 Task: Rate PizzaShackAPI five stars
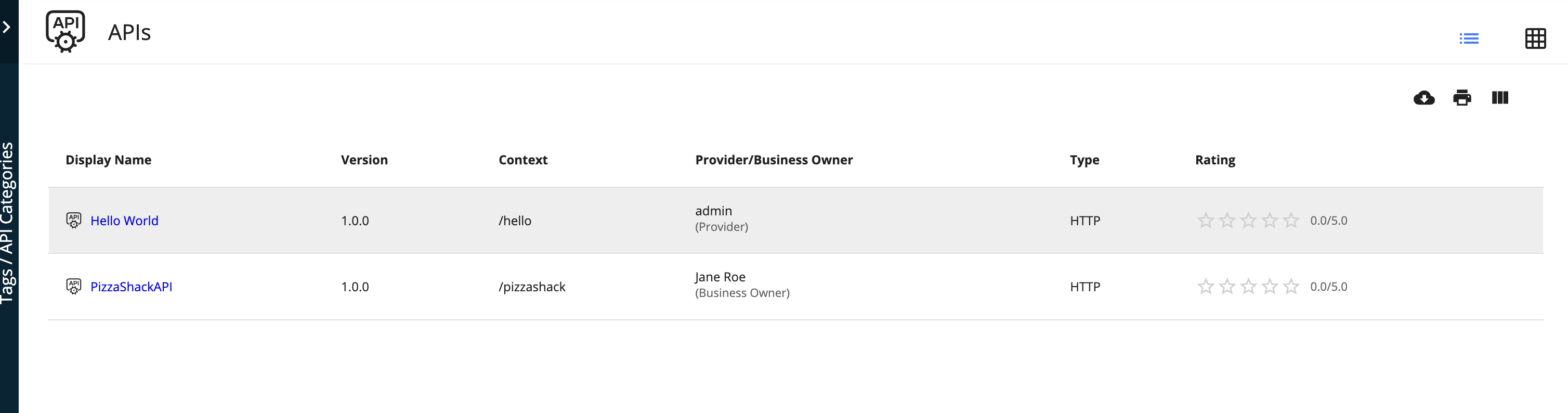1290,286
